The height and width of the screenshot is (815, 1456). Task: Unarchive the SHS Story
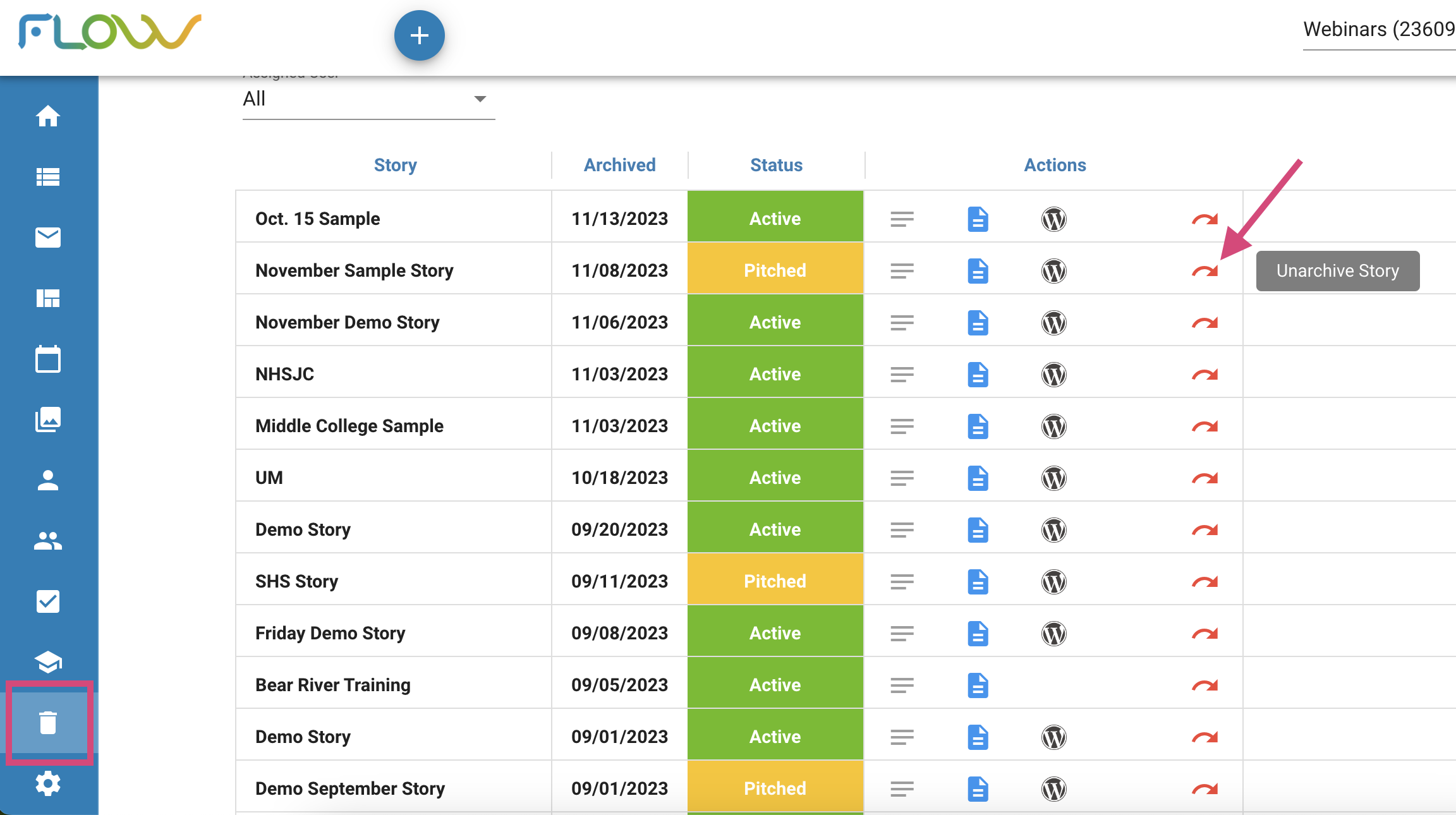click(1205, 582)
